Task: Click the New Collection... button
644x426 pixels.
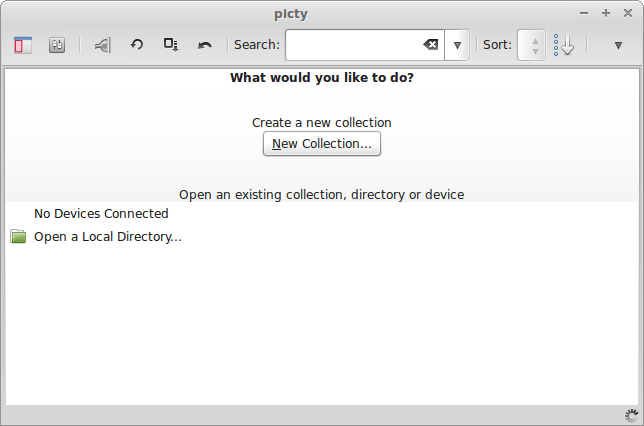Action: tap(321, 144)
